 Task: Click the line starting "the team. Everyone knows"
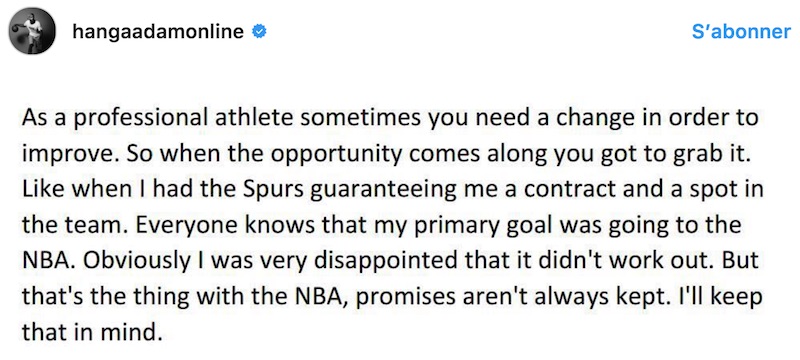point(381,225)
